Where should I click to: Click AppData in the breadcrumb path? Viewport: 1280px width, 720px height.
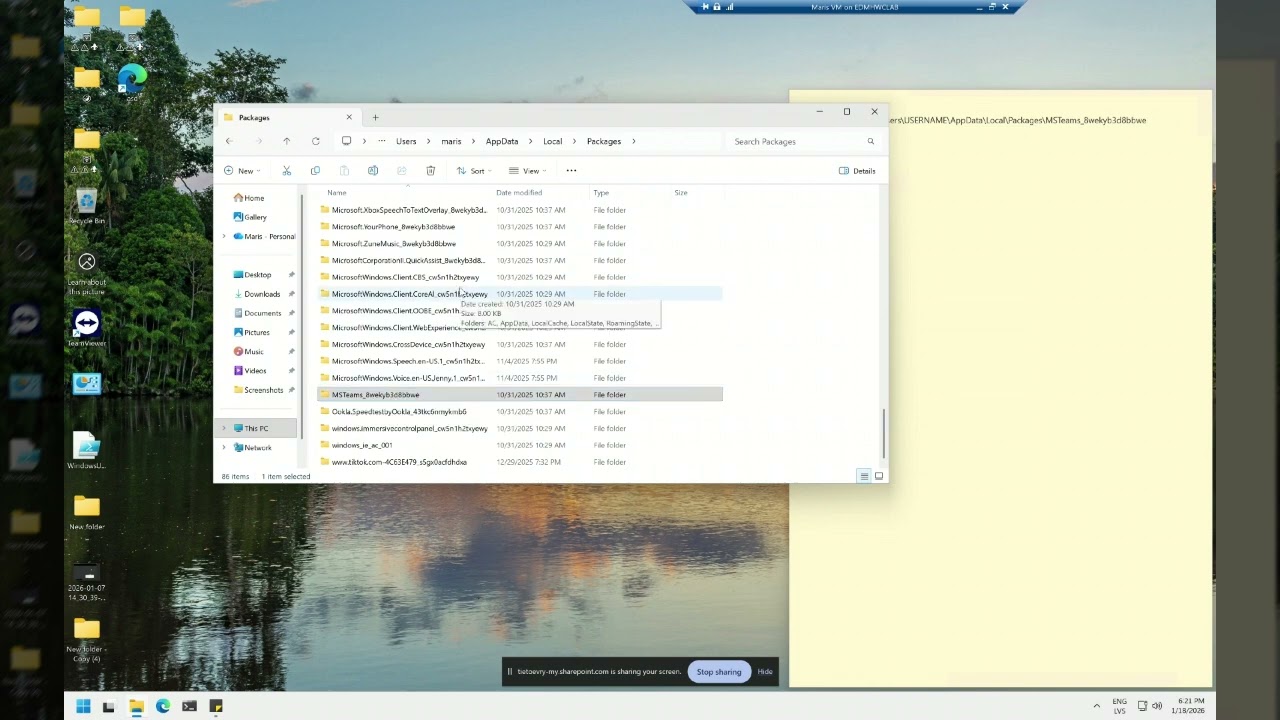pos(502,141)
